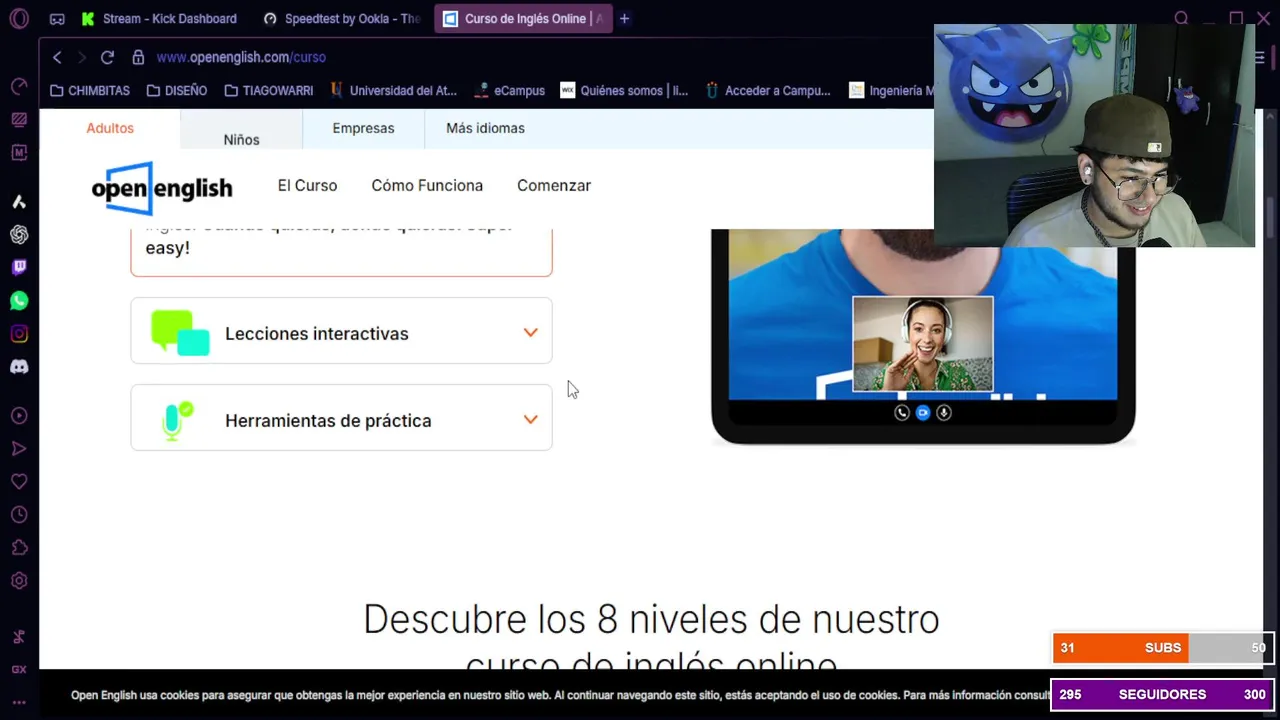This screenshot has width=1280, height=720.
Task: Open Ingeniería bookmark
Action: pyautogui.click(x=891, y=90)
